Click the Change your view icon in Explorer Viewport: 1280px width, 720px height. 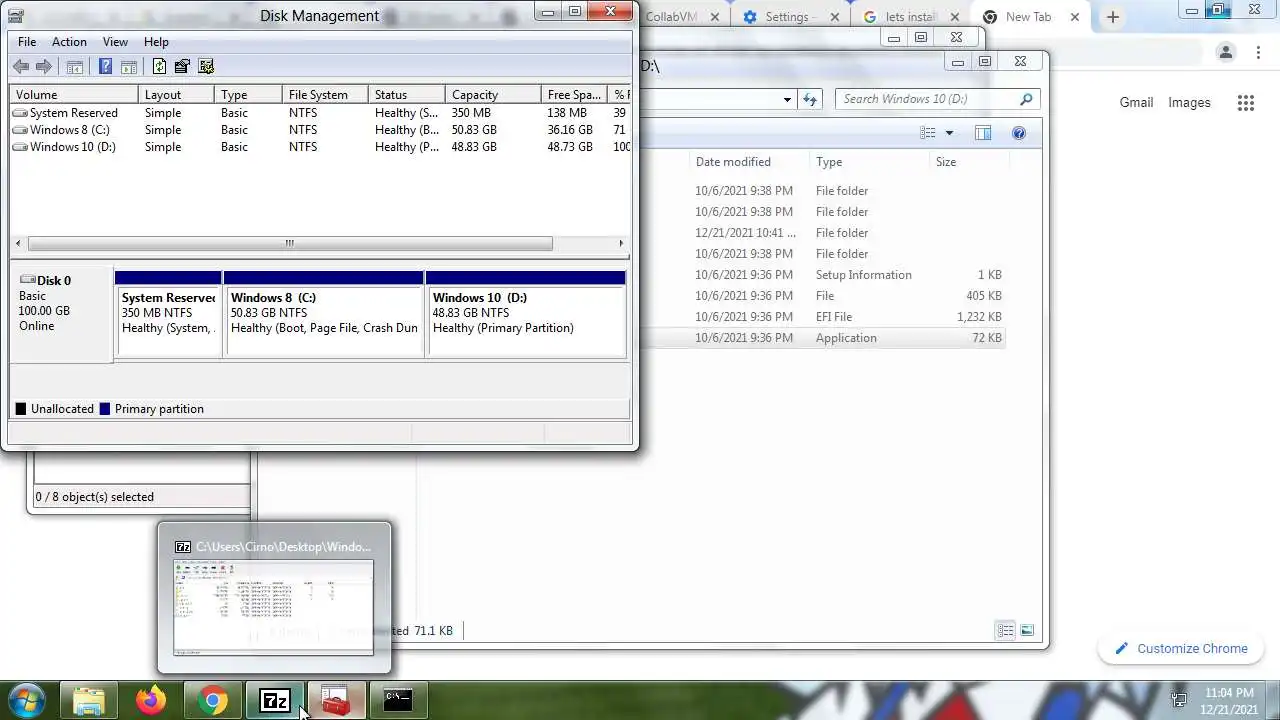[928, 133]
